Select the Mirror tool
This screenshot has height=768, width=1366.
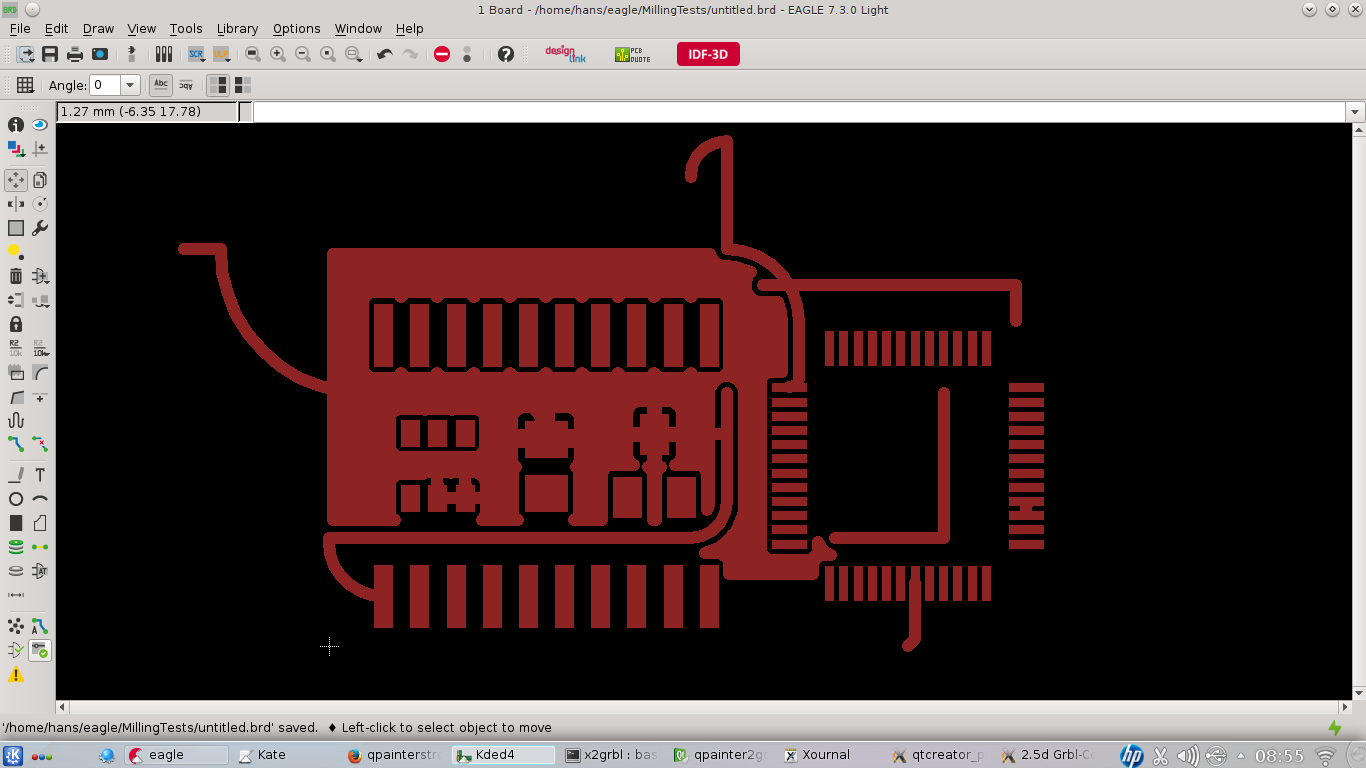[16, 204]
